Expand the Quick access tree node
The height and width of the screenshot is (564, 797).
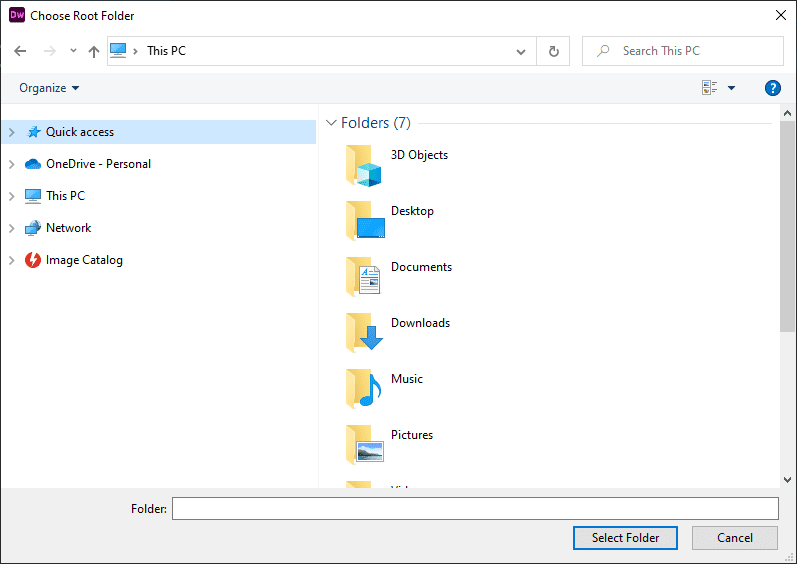click(x=12, y=132)
